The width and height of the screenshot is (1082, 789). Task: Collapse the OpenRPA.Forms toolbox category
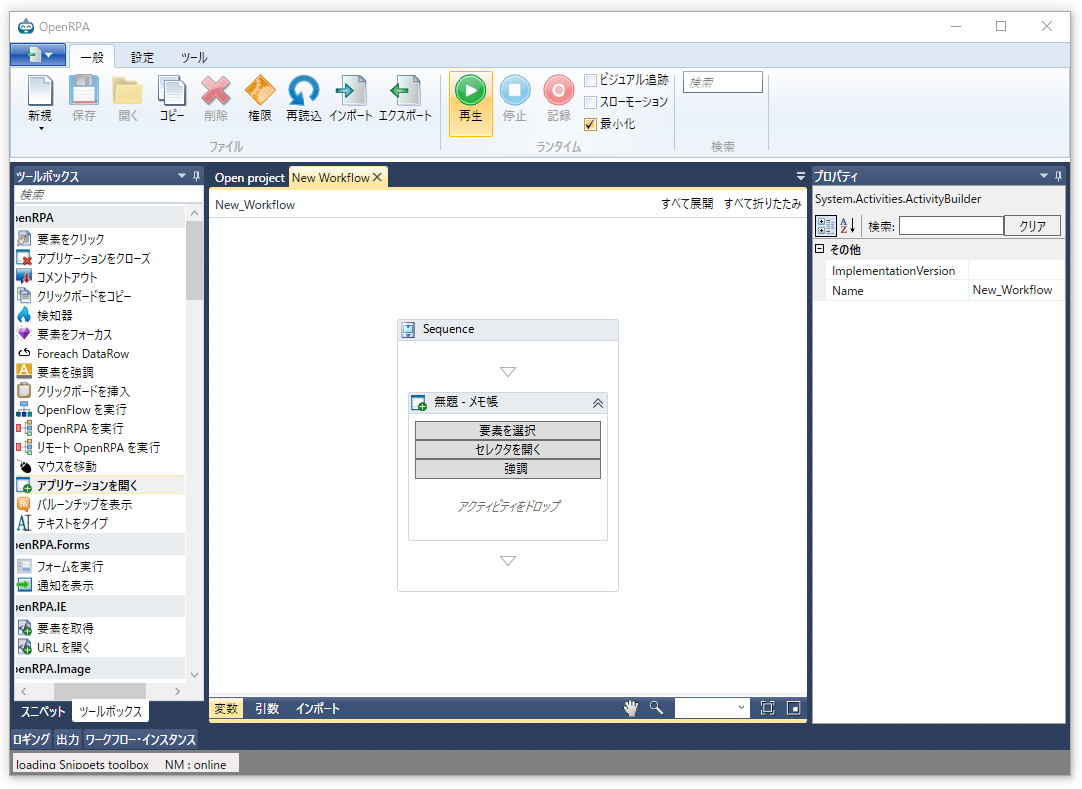tap(100, 545)
